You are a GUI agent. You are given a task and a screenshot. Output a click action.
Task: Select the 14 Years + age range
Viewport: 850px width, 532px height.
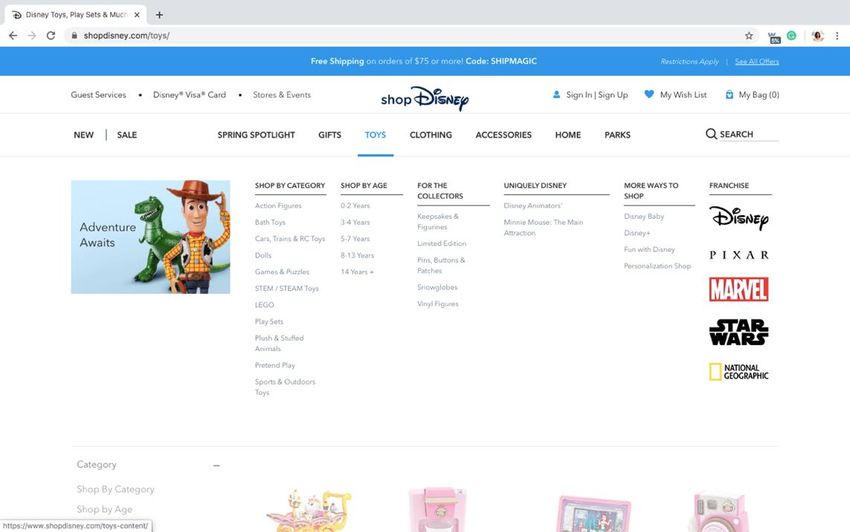coord(357,272)
